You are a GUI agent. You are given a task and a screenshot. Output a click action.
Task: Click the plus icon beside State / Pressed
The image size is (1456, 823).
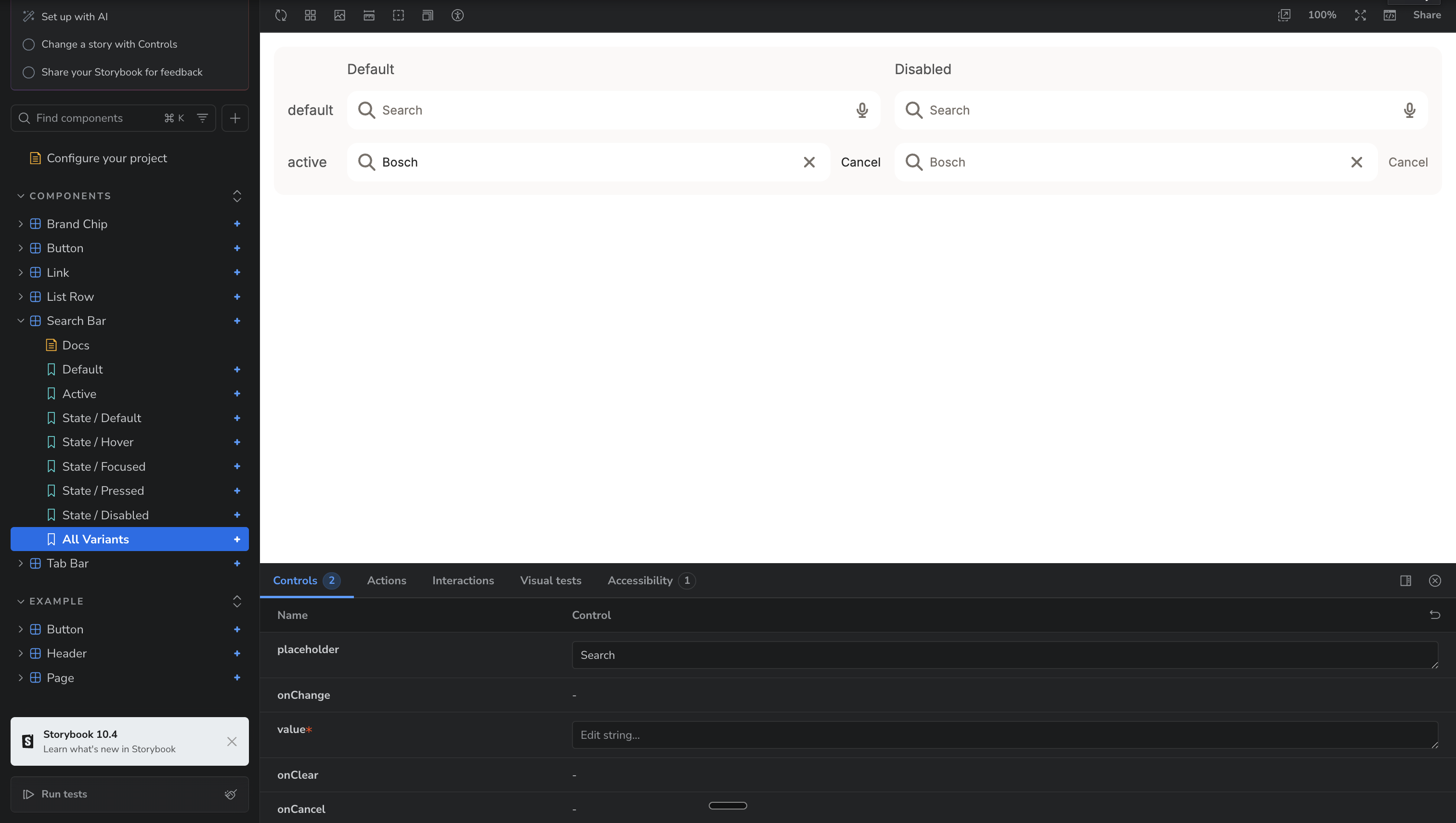(237, 490)
